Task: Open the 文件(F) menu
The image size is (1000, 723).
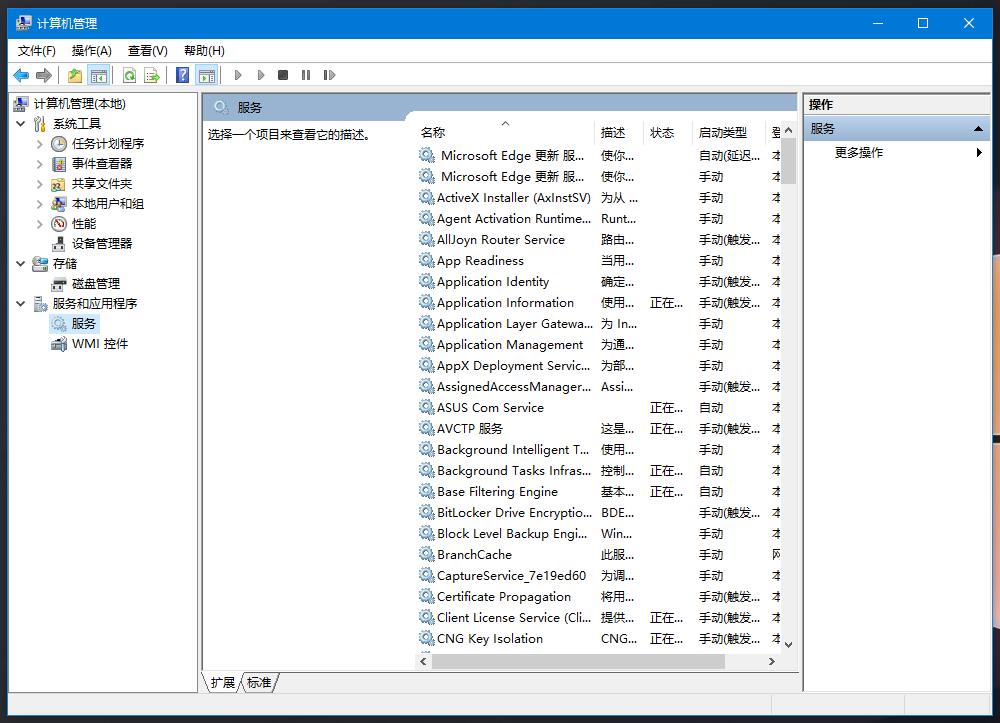Action: 36,50
